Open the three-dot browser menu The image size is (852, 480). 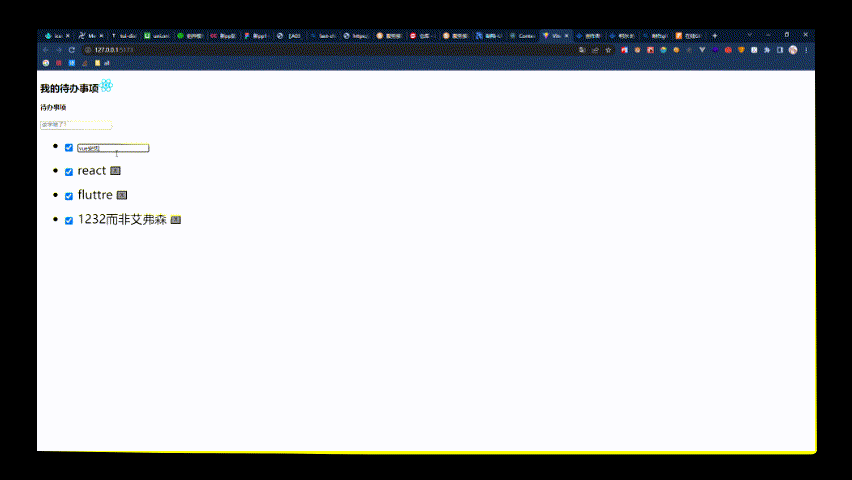tap(806, 50)
